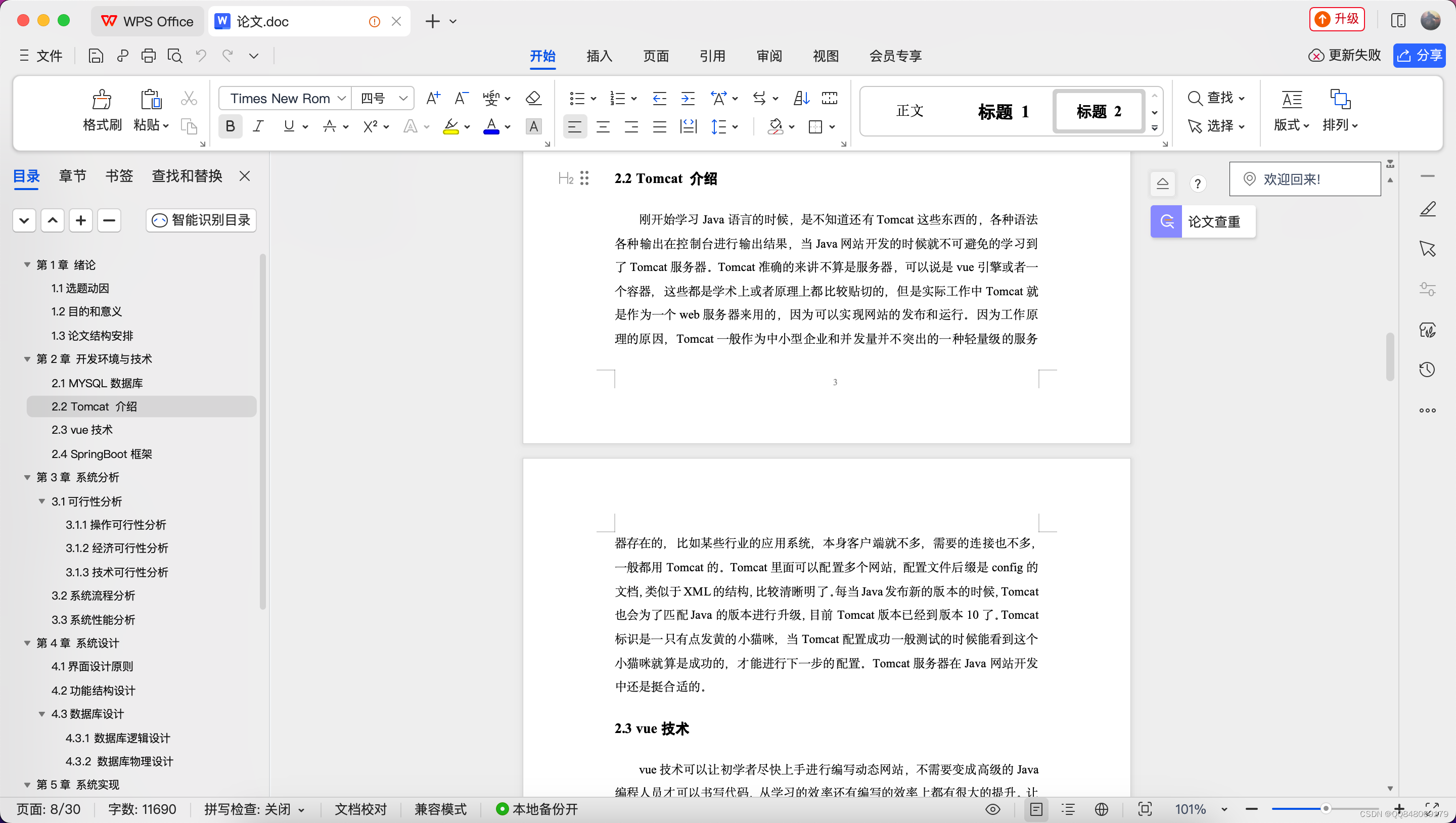The image size is (1456, 823).
Task: Click the blue 分享 share button
Action: click(1419, 56)
